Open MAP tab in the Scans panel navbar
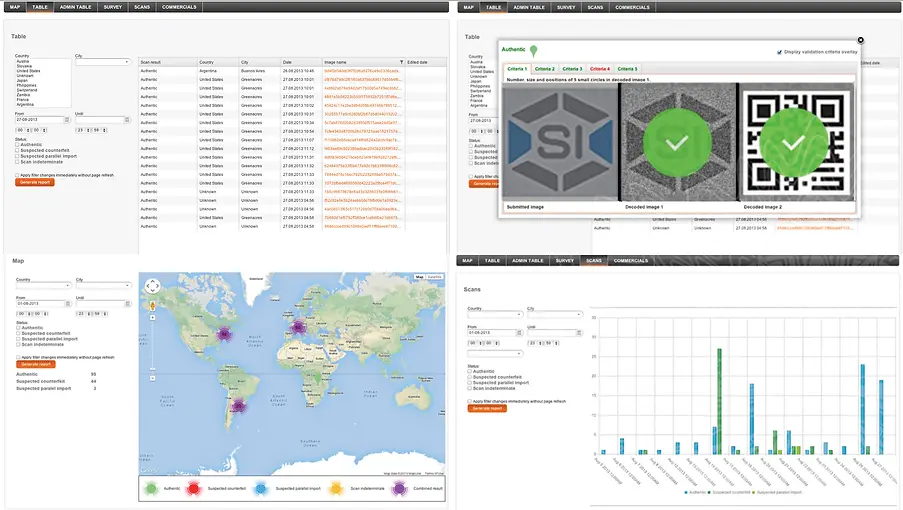 [x=467, y=261]
